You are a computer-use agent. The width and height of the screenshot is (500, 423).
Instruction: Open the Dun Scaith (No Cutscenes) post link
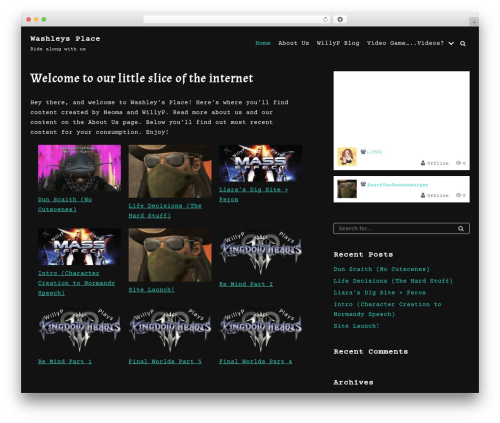pyautogui.click(x=65, y=204)
